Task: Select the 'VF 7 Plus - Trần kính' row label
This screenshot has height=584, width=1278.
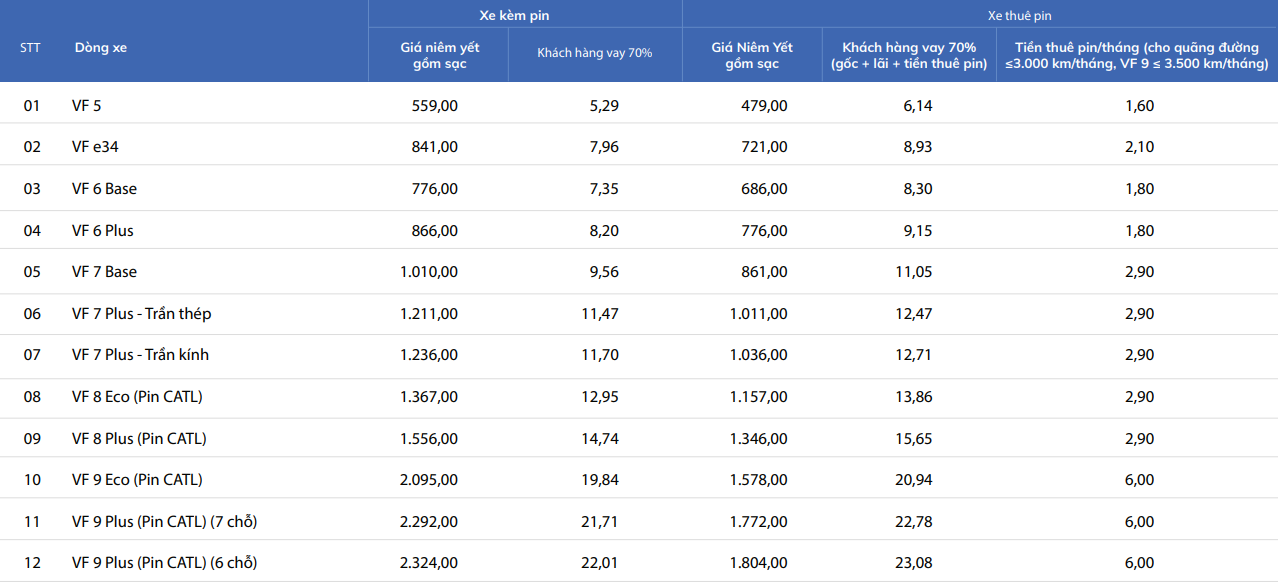Action: click(x=140, y=355)
